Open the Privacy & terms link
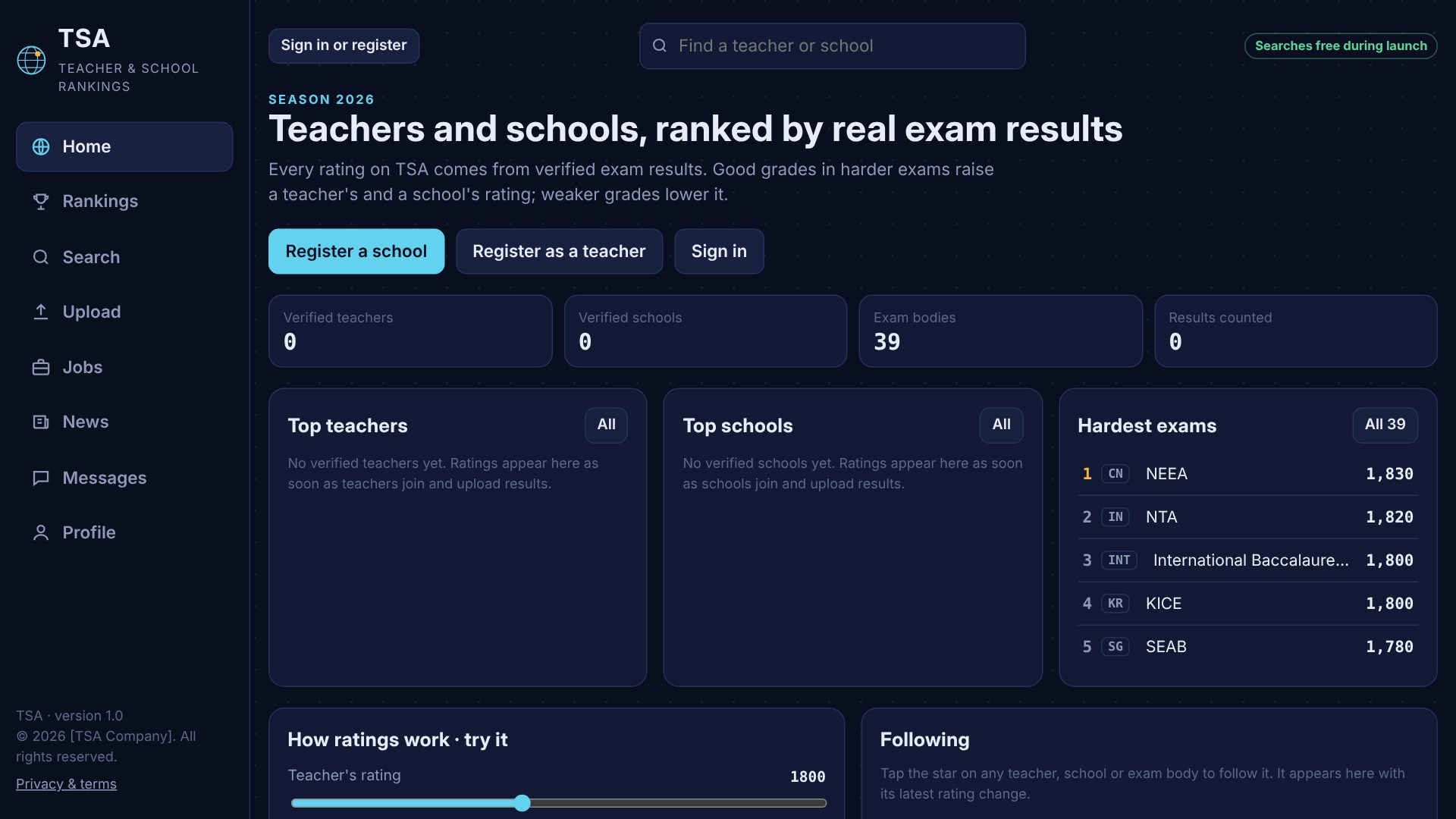Viewport: 1456px width, 819px height. click(66, 784)
